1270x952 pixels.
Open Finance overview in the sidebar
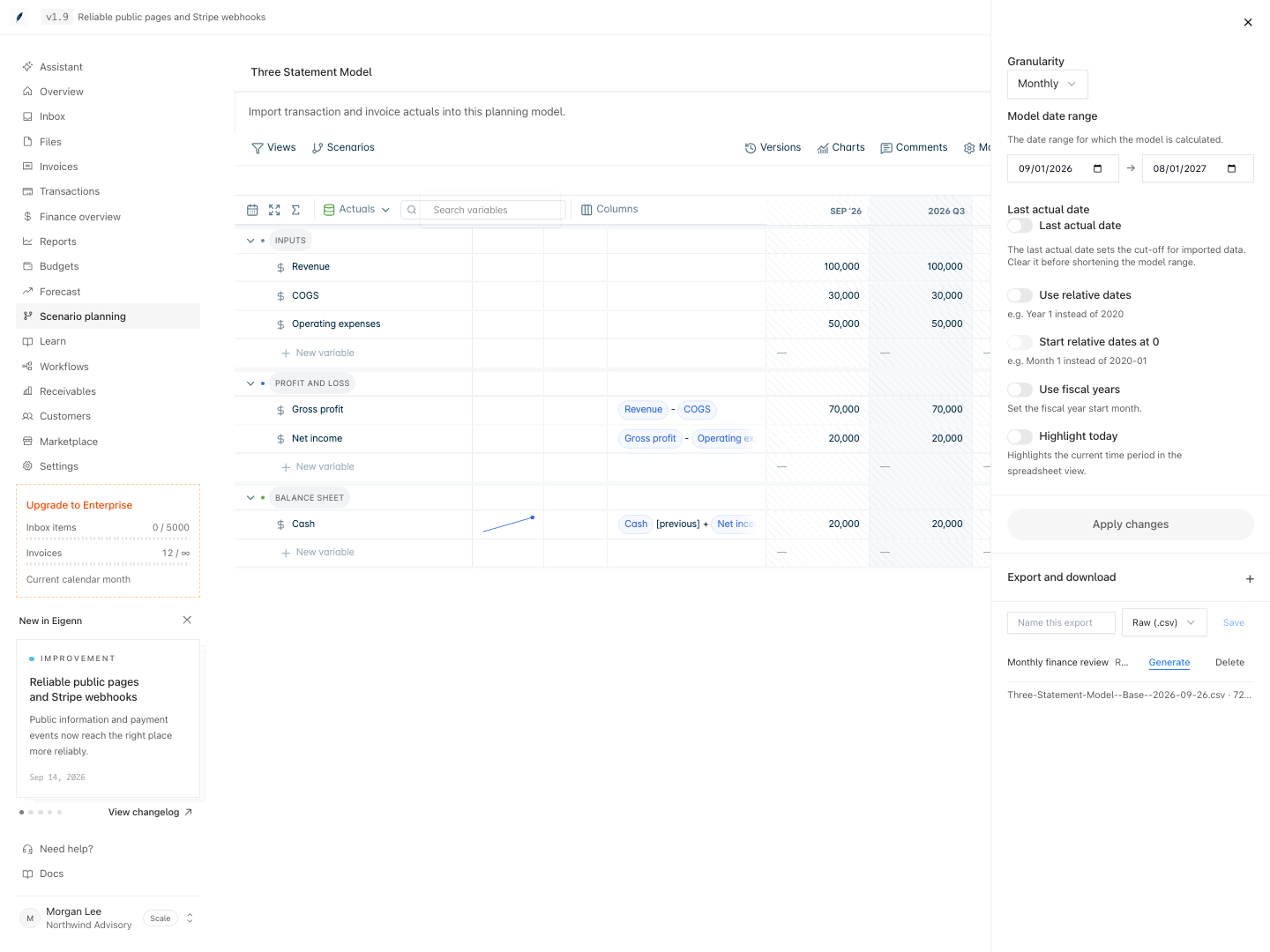108,217
